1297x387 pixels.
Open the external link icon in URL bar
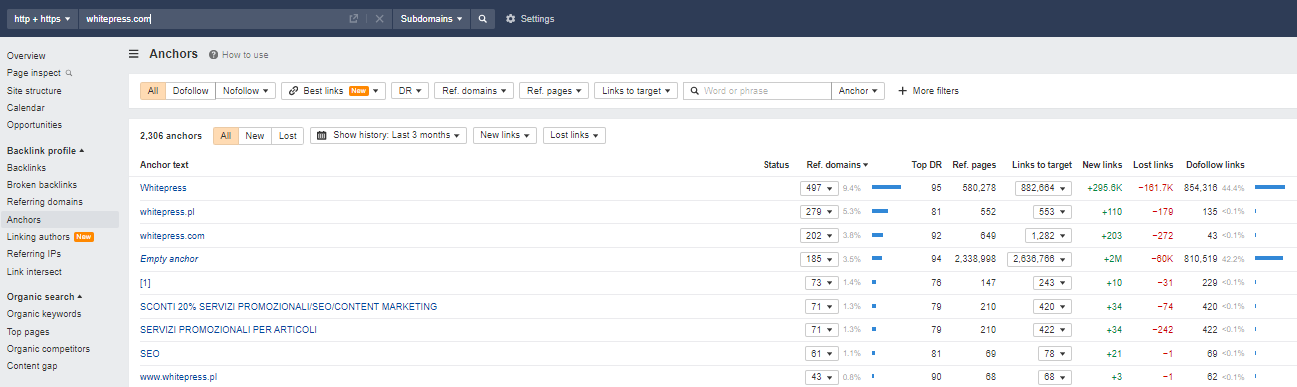(353, 19)
